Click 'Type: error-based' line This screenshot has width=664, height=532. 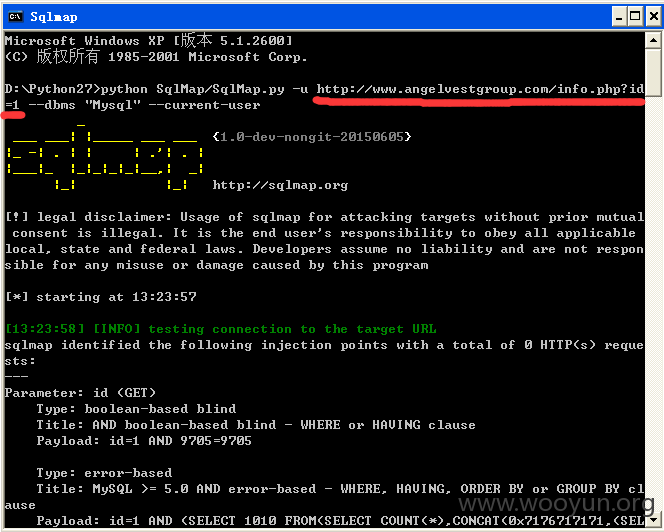[104, 473]
